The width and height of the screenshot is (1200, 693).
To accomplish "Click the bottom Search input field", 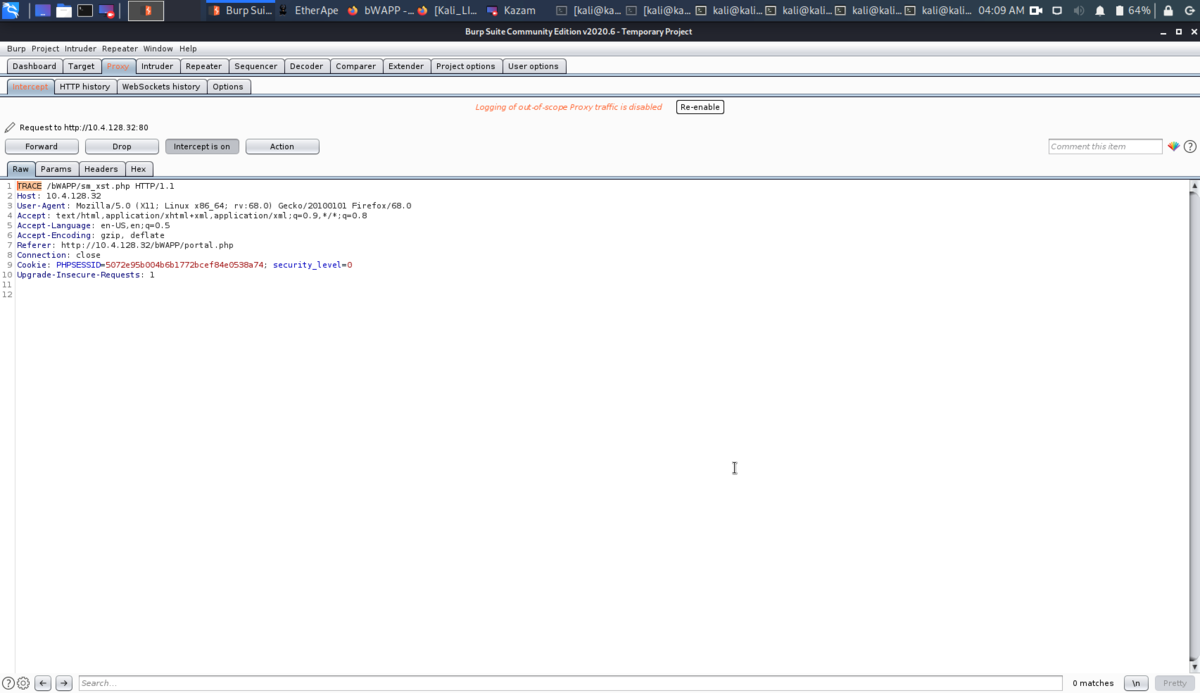I will click(570, 683).
